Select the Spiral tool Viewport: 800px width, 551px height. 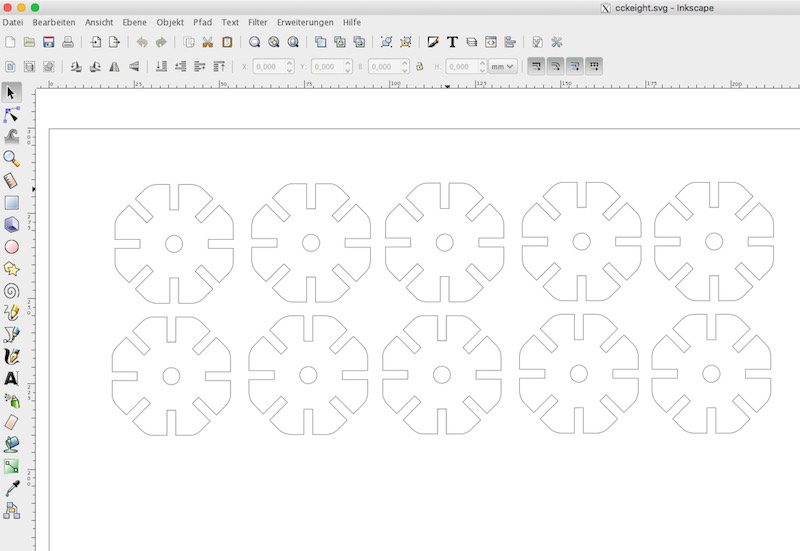point(11,291)
